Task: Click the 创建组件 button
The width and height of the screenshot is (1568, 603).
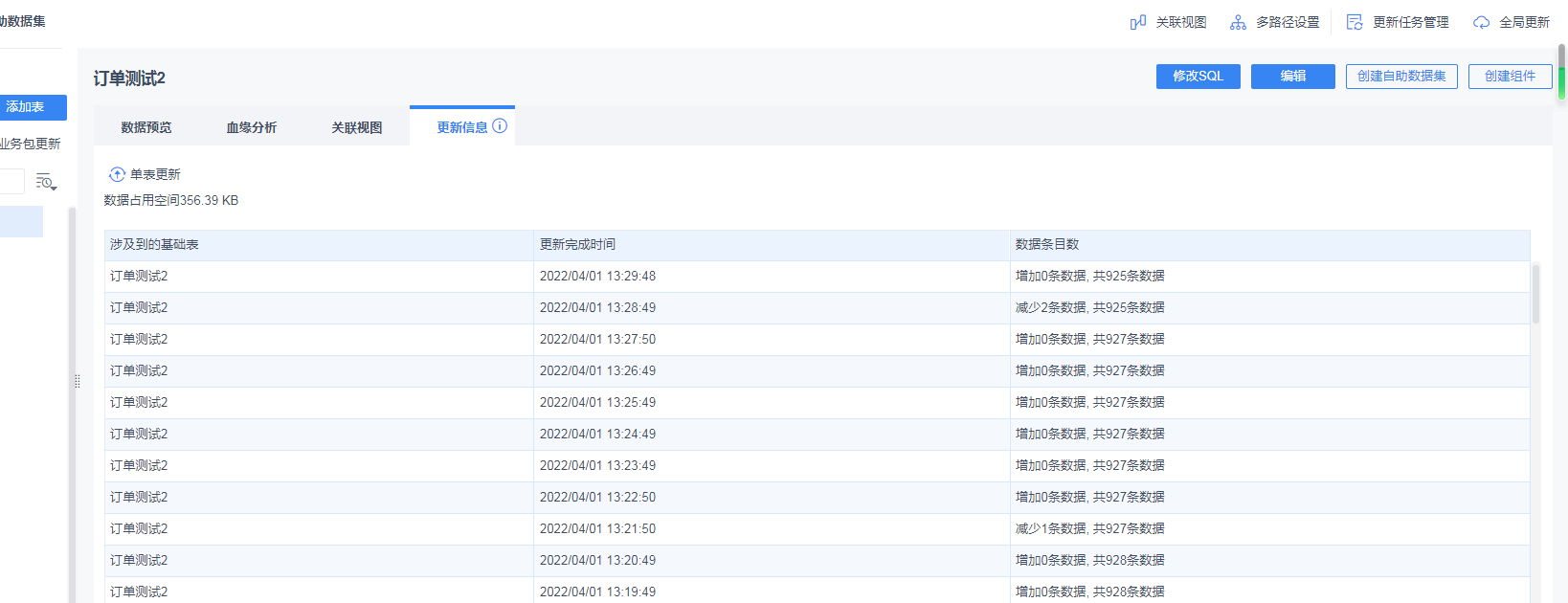Action: click(x=1510, y=77)
